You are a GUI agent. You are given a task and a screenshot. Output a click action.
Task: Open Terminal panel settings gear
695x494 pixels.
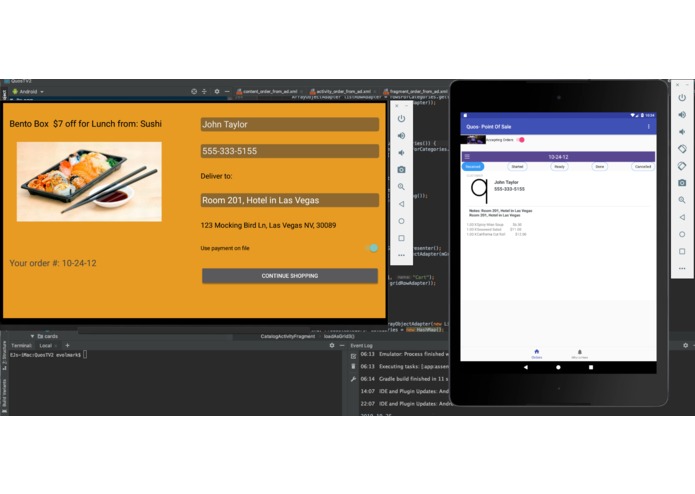pyautogui.click(x=332, y=346)
